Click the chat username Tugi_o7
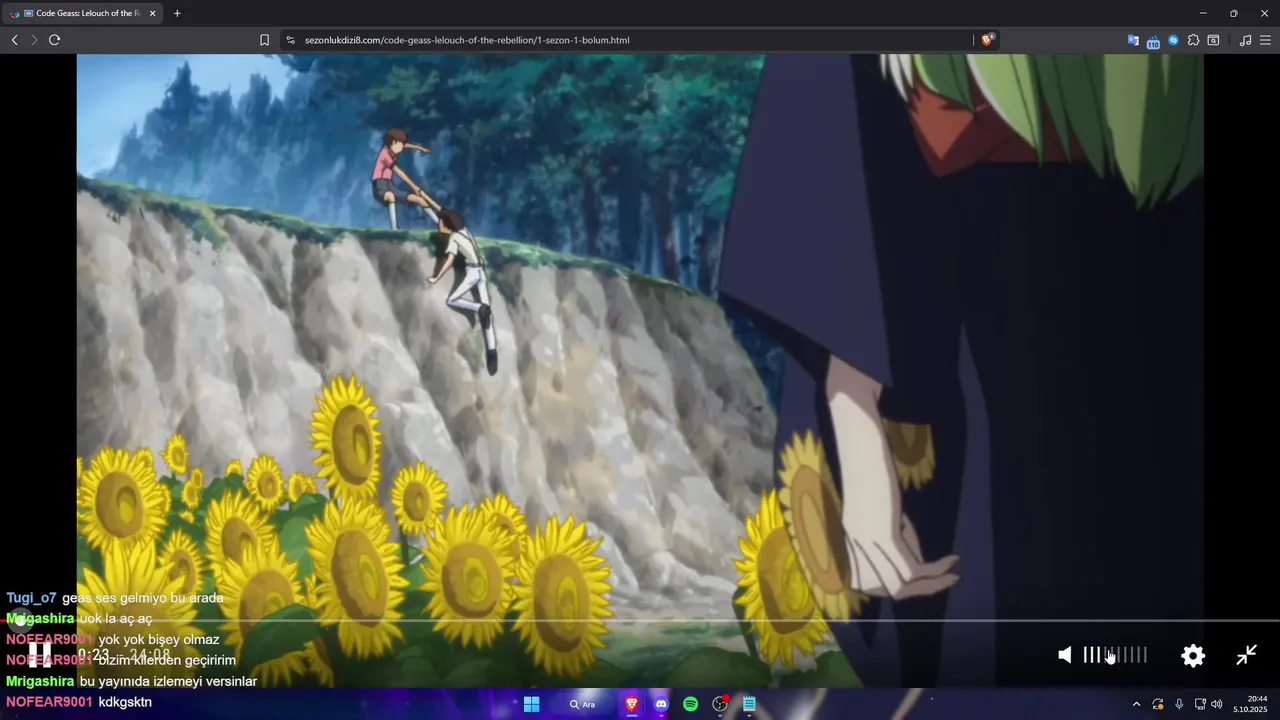 tap(31, 598)
